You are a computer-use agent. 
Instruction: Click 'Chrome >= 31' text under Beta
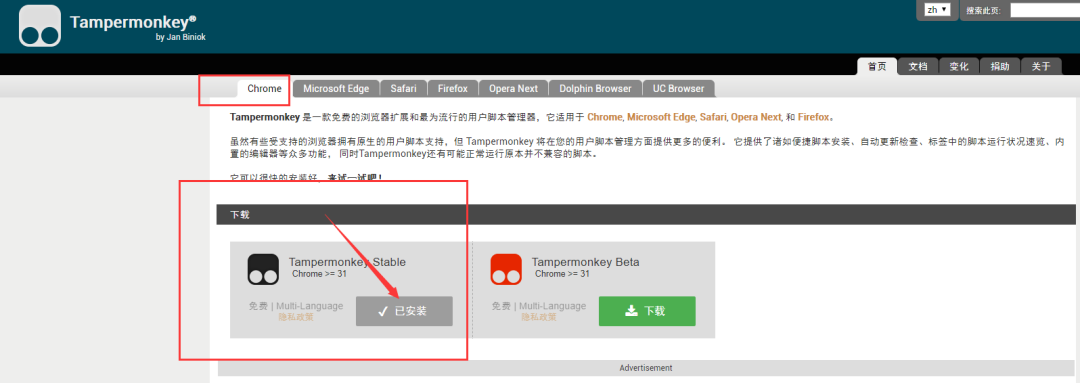point(562,274)
